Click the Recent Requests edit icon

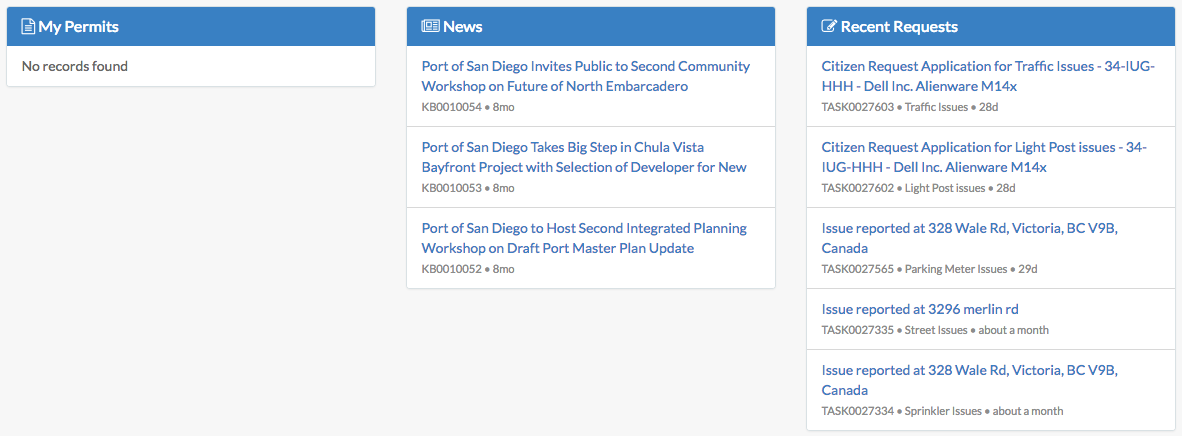point(828,26)
